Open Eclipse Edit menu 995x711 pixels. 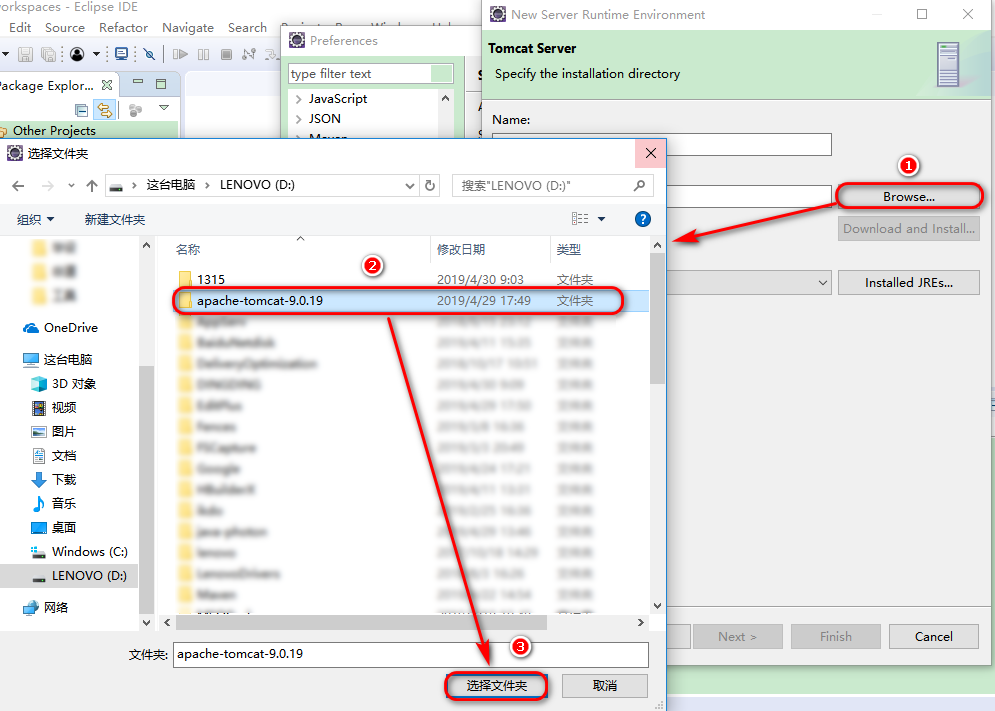(x=20, y=27)
